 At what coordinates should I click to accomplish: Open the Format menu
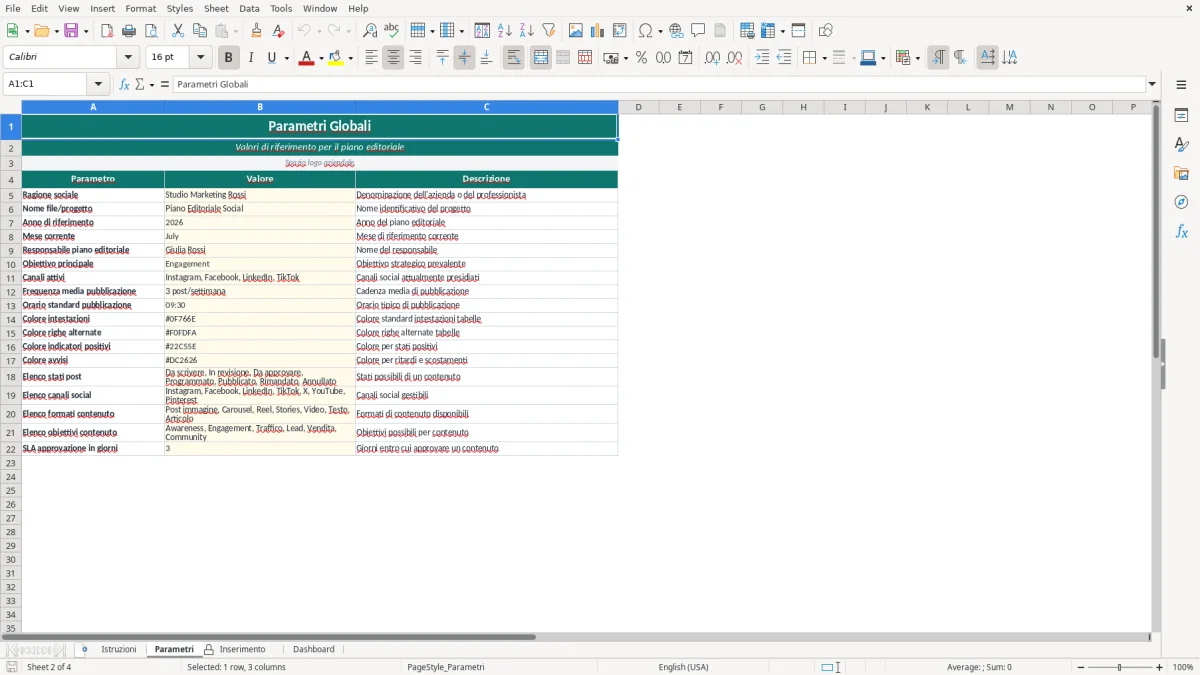[x=140, y=8]
